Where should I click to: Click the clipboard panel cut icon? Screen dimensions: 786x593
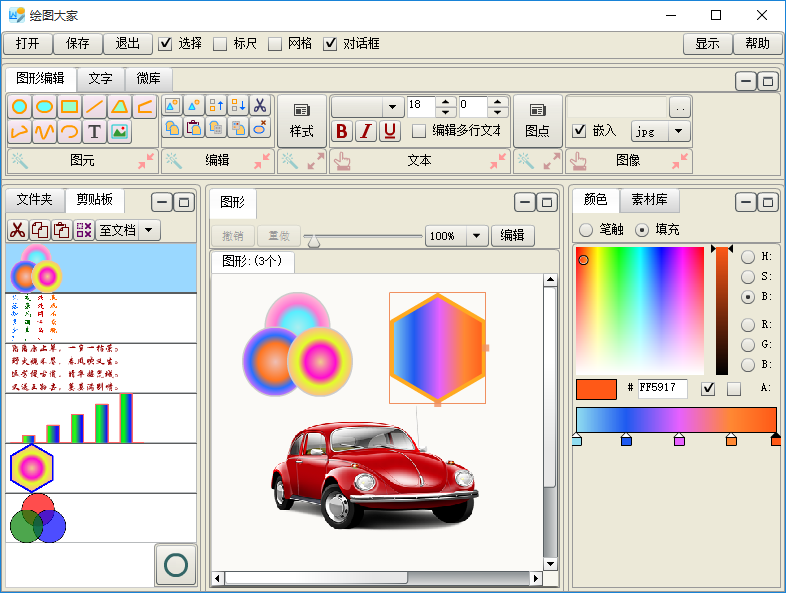pyautogui.click(x=18, y=230)
